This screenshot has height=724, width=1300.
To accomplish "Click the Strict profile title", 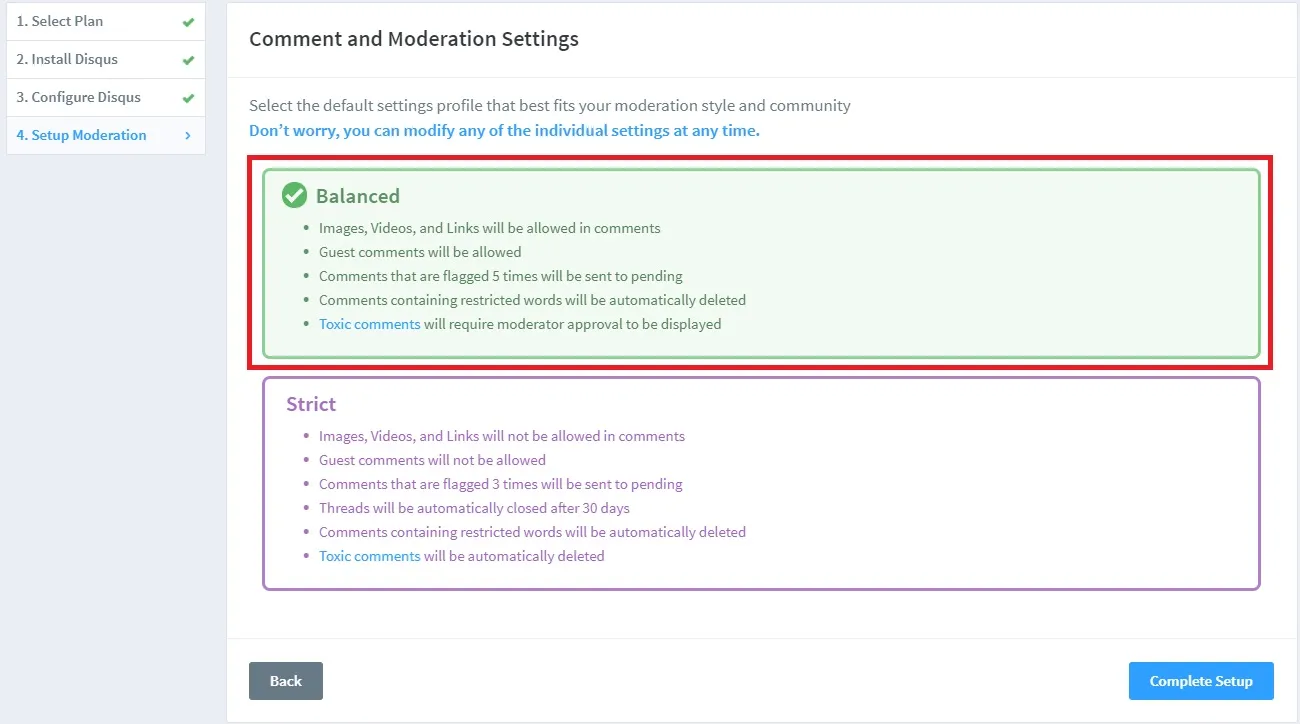I will click(x=310, y=404).
